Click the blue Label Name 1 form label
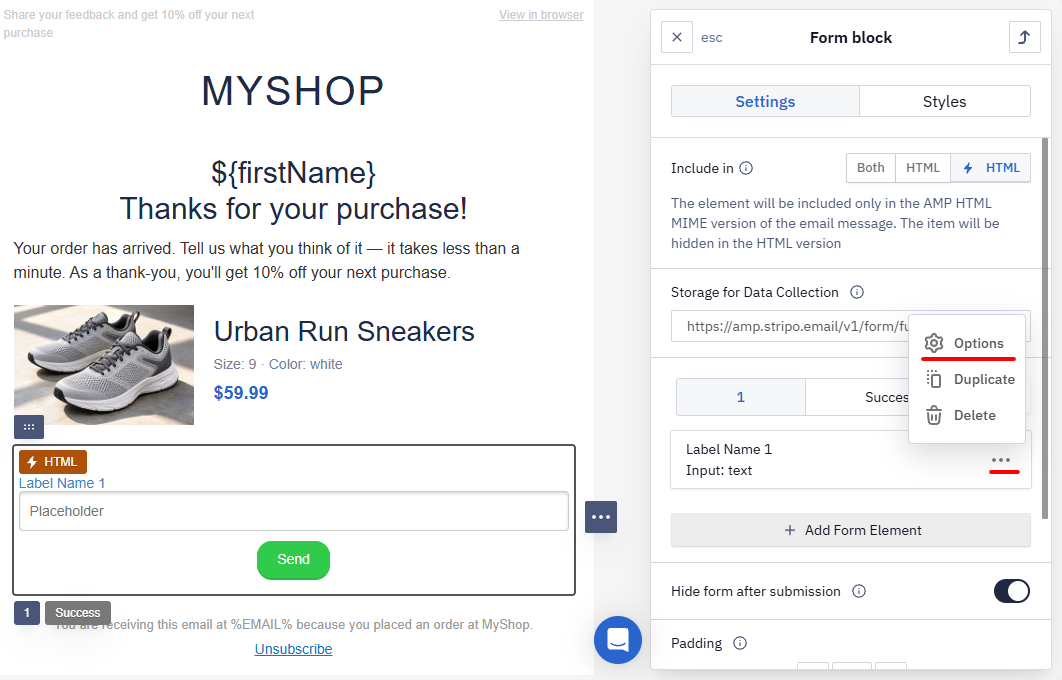 pos(62,483)
